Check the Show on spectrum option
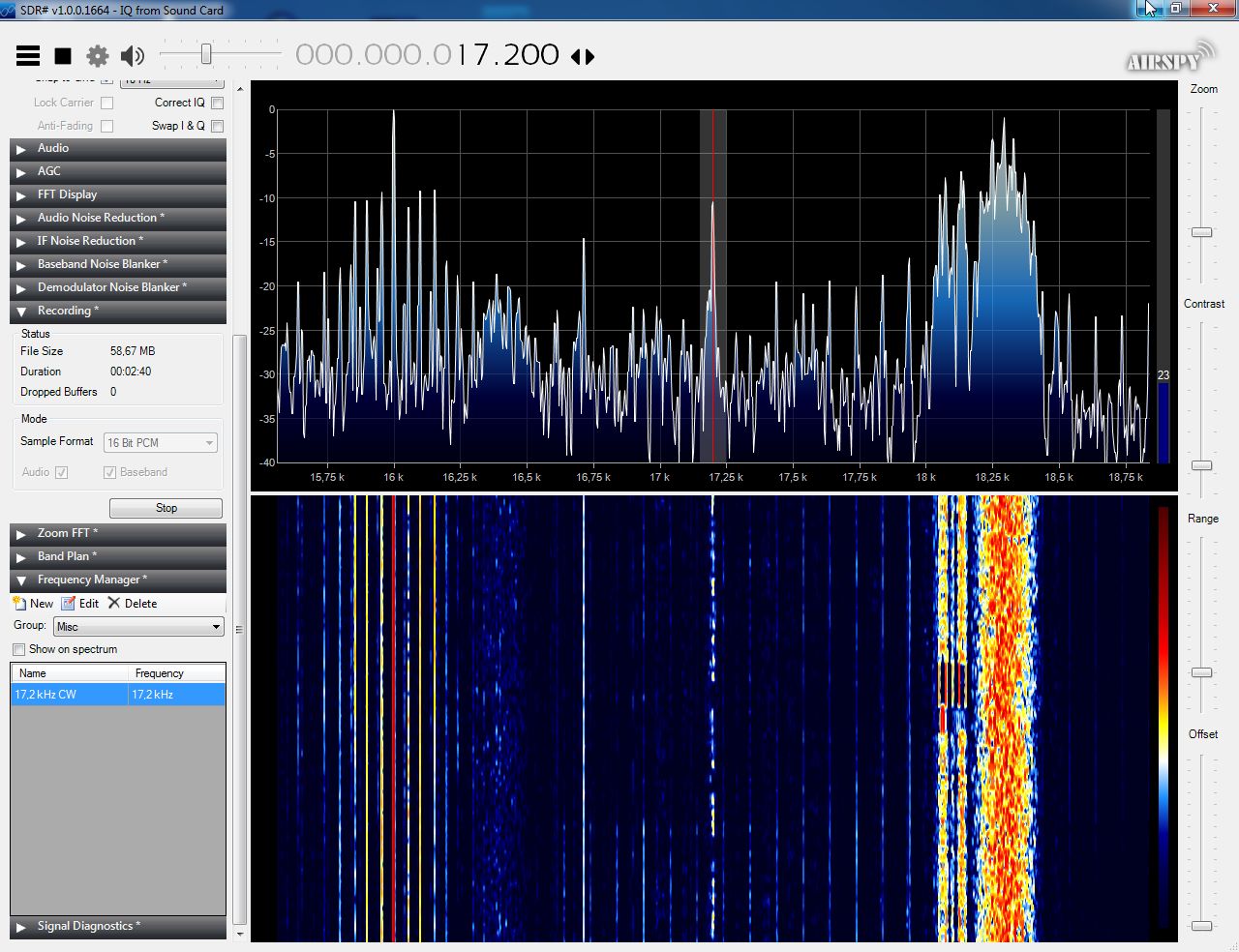 pyautogui.click(x=19, y=649)
